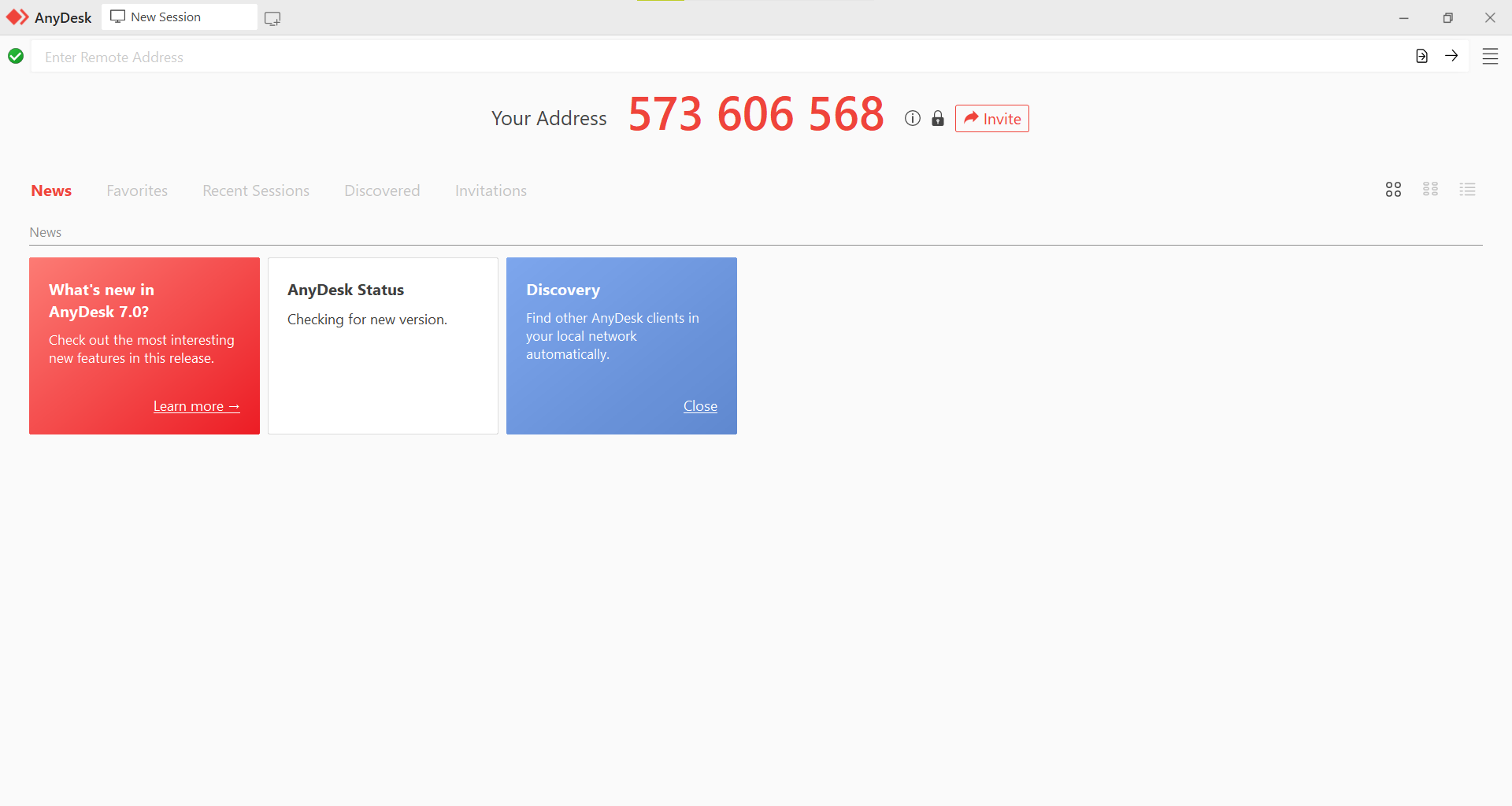Switch to the Discovered tab
Screen dimensions: 1512x806
tap(382, 190)
